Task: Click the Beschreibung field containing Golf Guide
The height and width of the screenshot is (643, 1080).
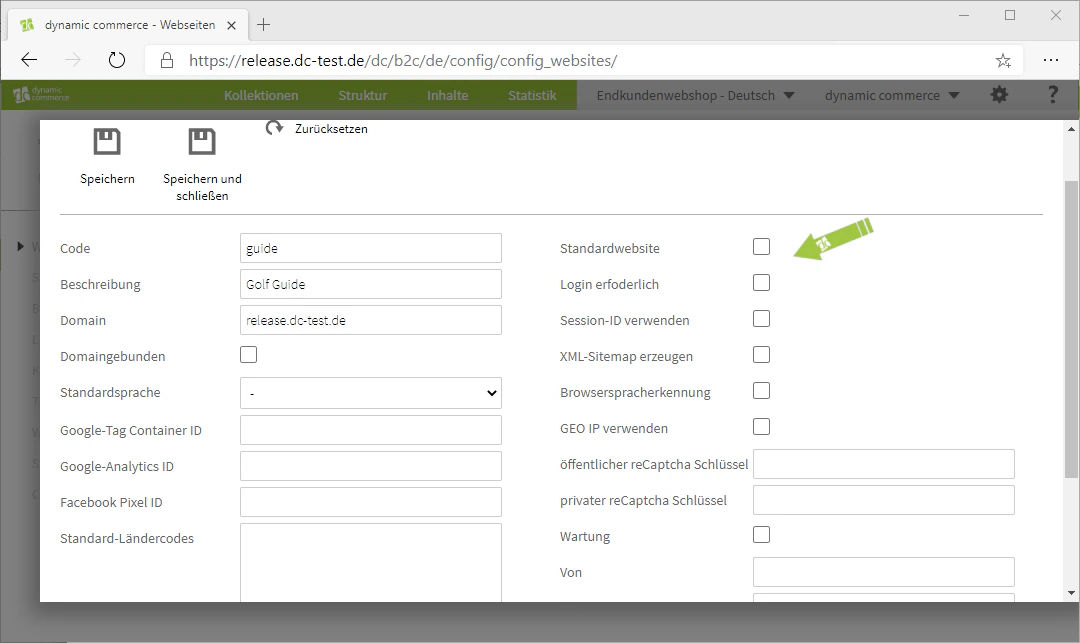Action: [371, 284]
